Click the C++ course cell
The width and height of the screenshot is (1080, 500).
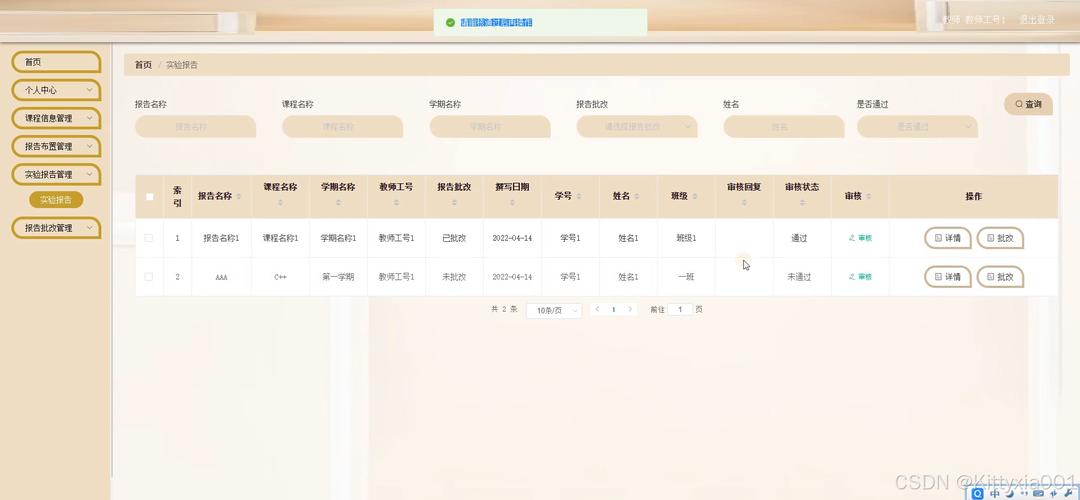280,277
